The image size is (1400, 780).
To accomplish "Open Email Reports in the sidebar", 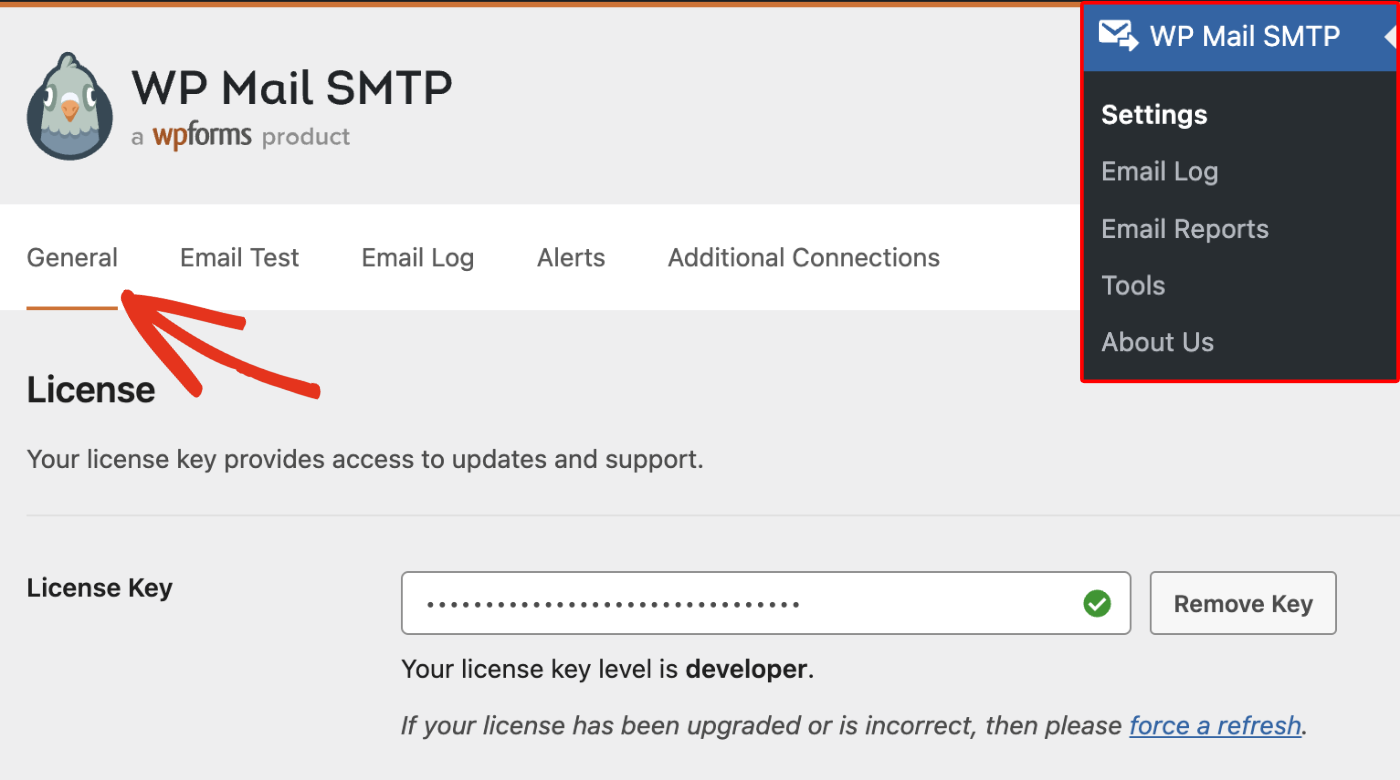I will click(x=1184, y=228).
